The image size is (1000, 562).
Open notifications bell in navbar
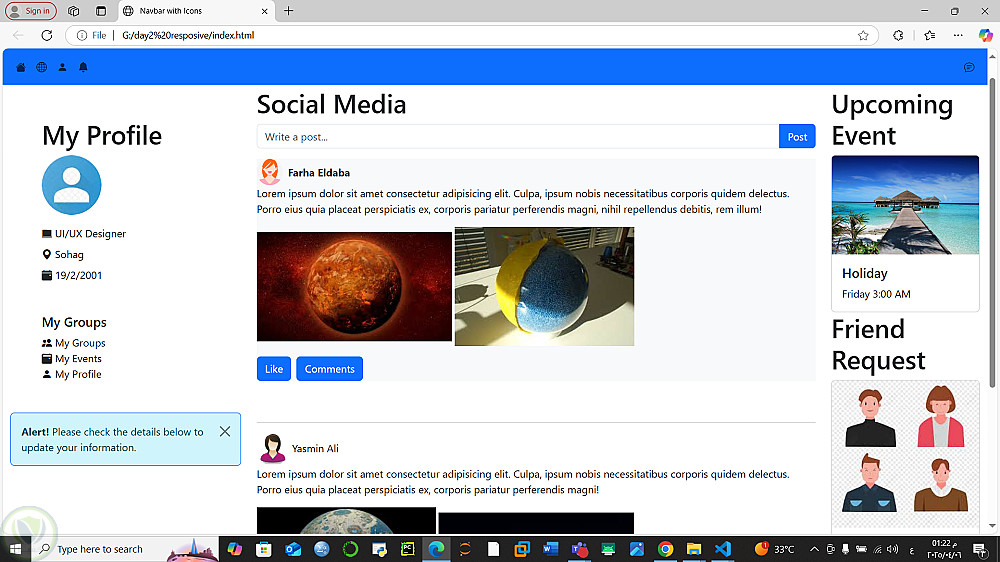pyautogui.click(x=83, y=67)
